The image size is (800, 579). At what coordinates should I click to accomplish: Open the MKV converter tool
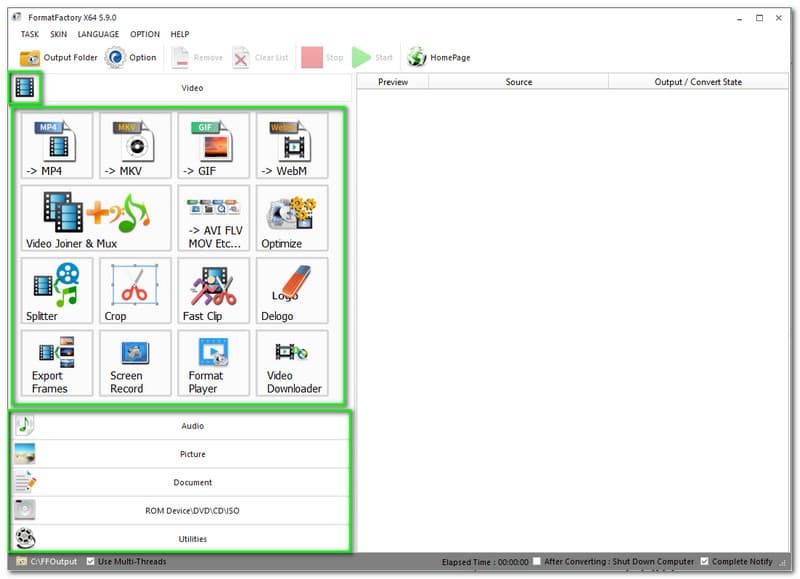tap(135, 146)
